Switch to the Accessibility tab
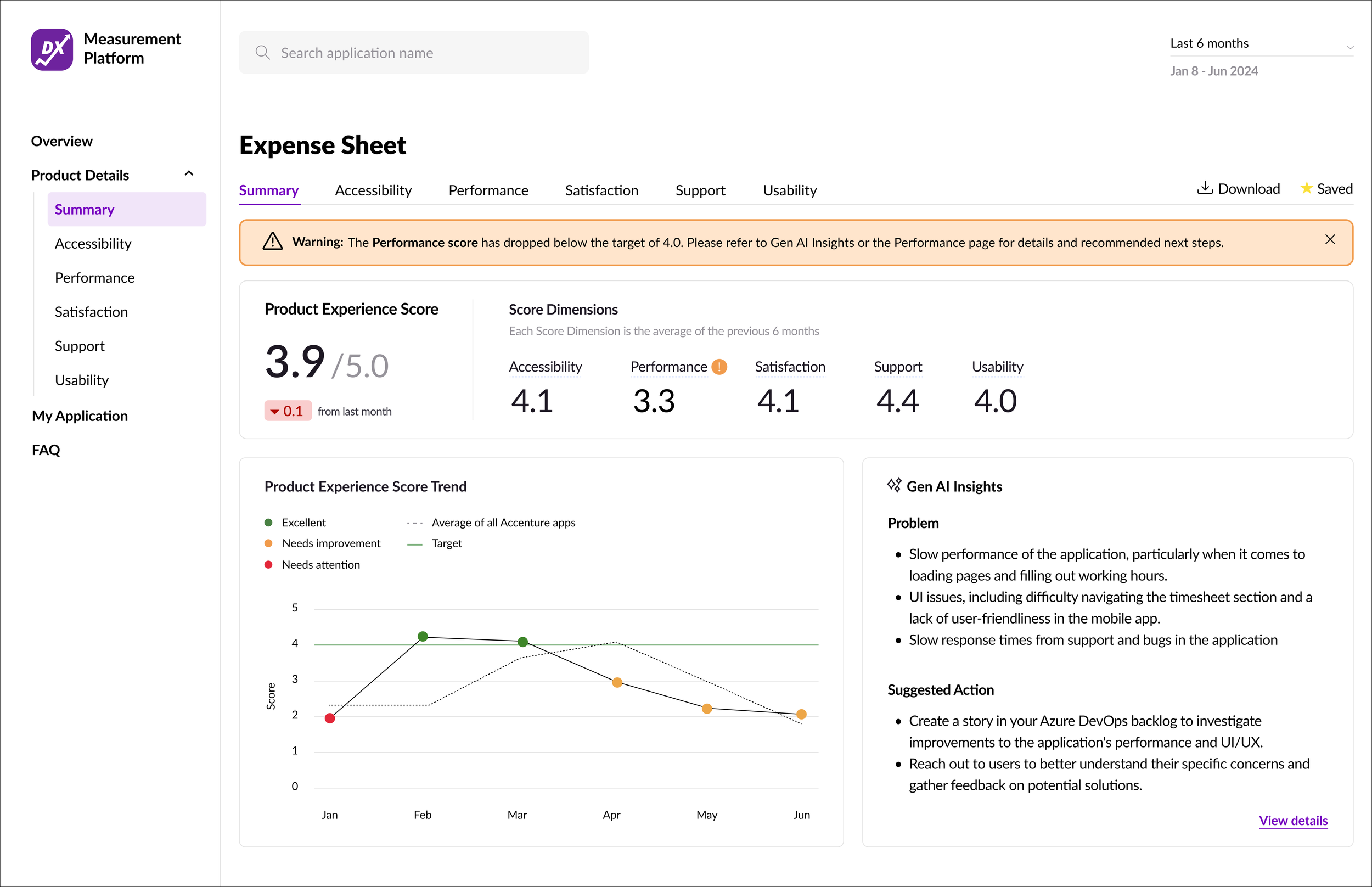 tap(373, 190)
